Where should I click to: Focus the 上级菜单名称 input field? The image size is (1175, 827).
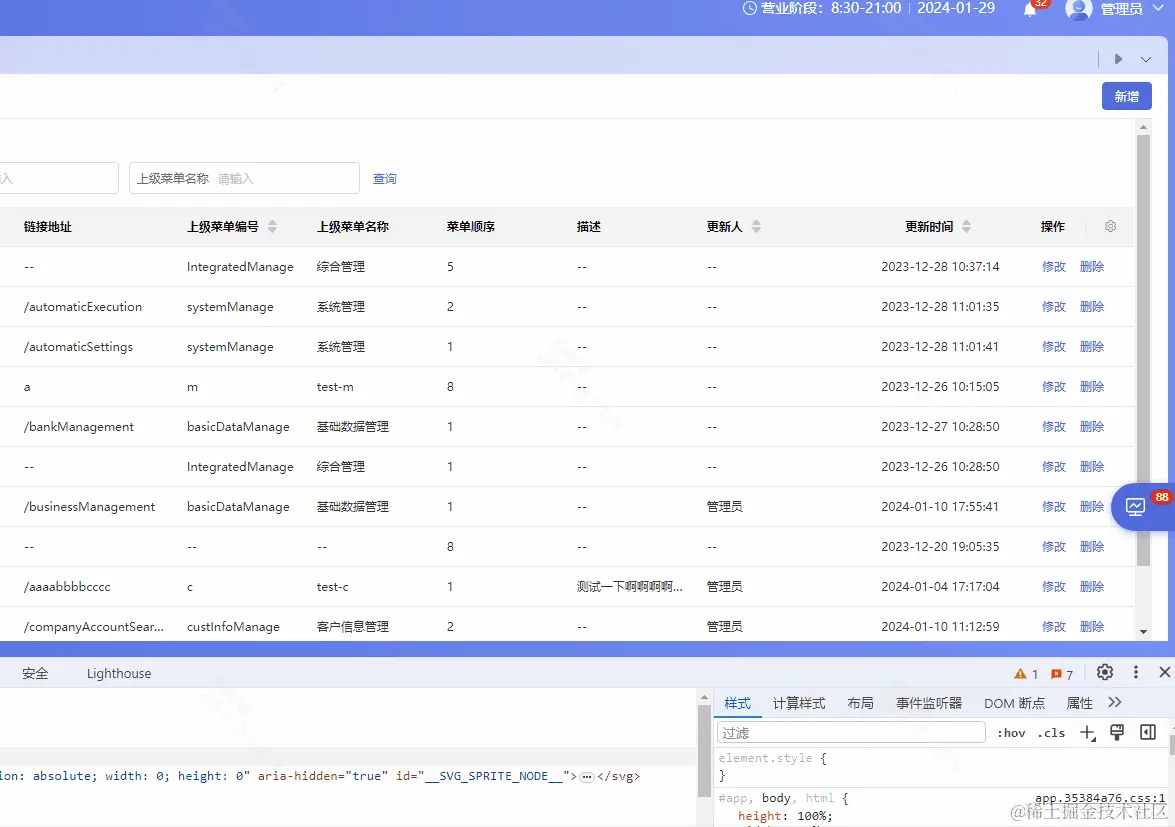tap(244, 178)
